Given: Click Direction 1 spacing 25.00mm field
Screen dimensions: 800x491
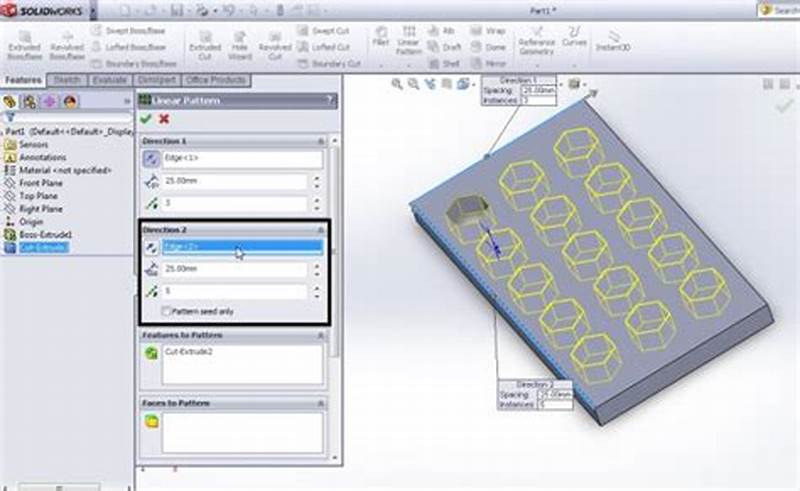Looking at the screenshot, I should coord(235,181).
